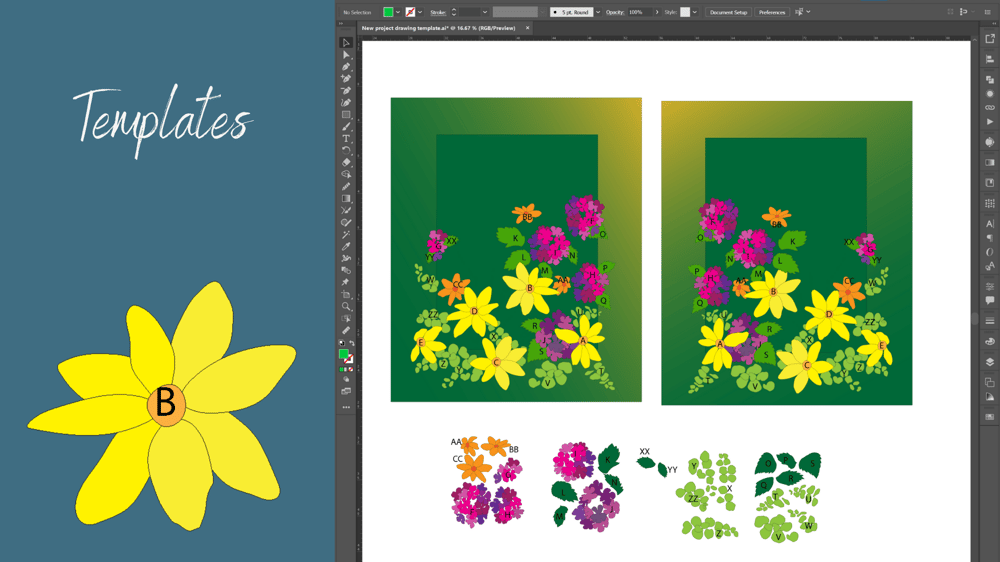Select the Direct Selection tool
This screenshot has height=562, width=1000.
click(346, 55)
